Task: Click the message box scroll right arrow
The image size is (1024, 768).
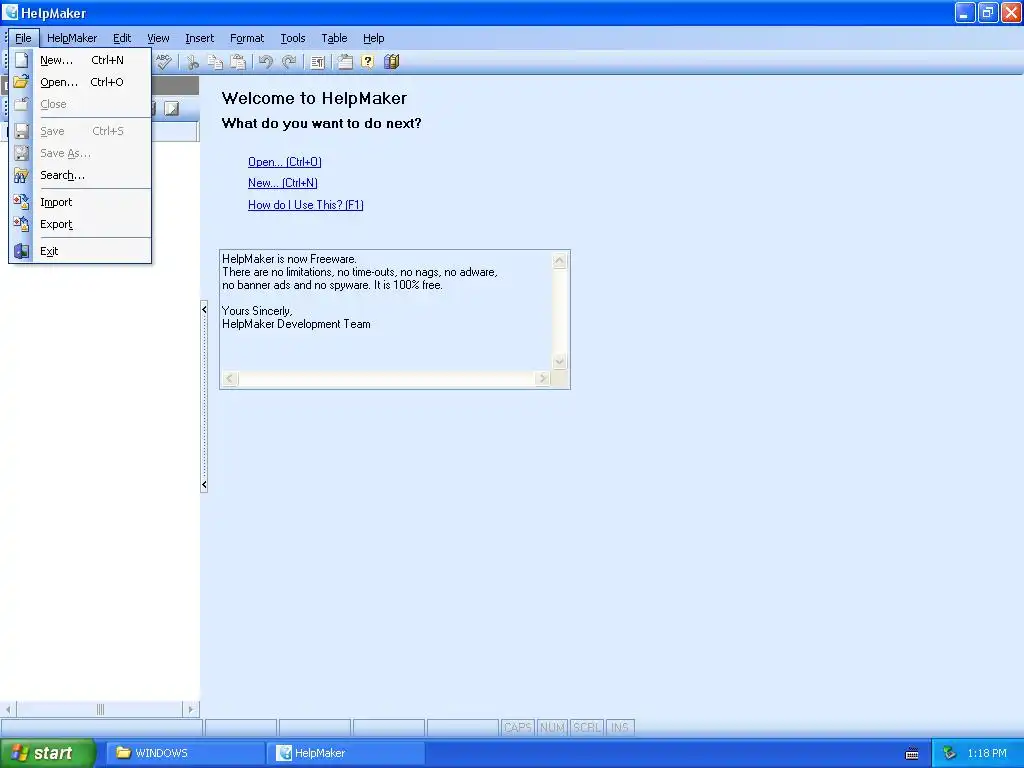Action: click(x=543, y=379)
